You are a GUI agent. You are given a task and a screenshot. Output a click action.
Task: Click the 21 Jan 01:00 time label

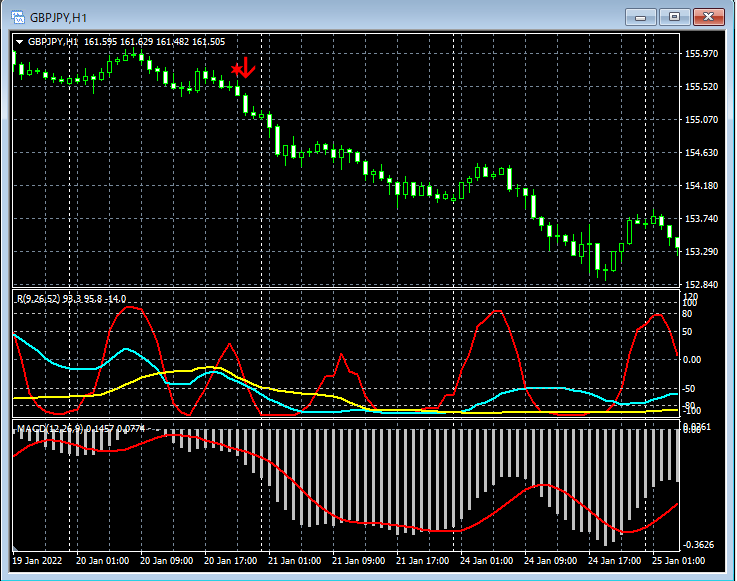(x=294, y=561)
